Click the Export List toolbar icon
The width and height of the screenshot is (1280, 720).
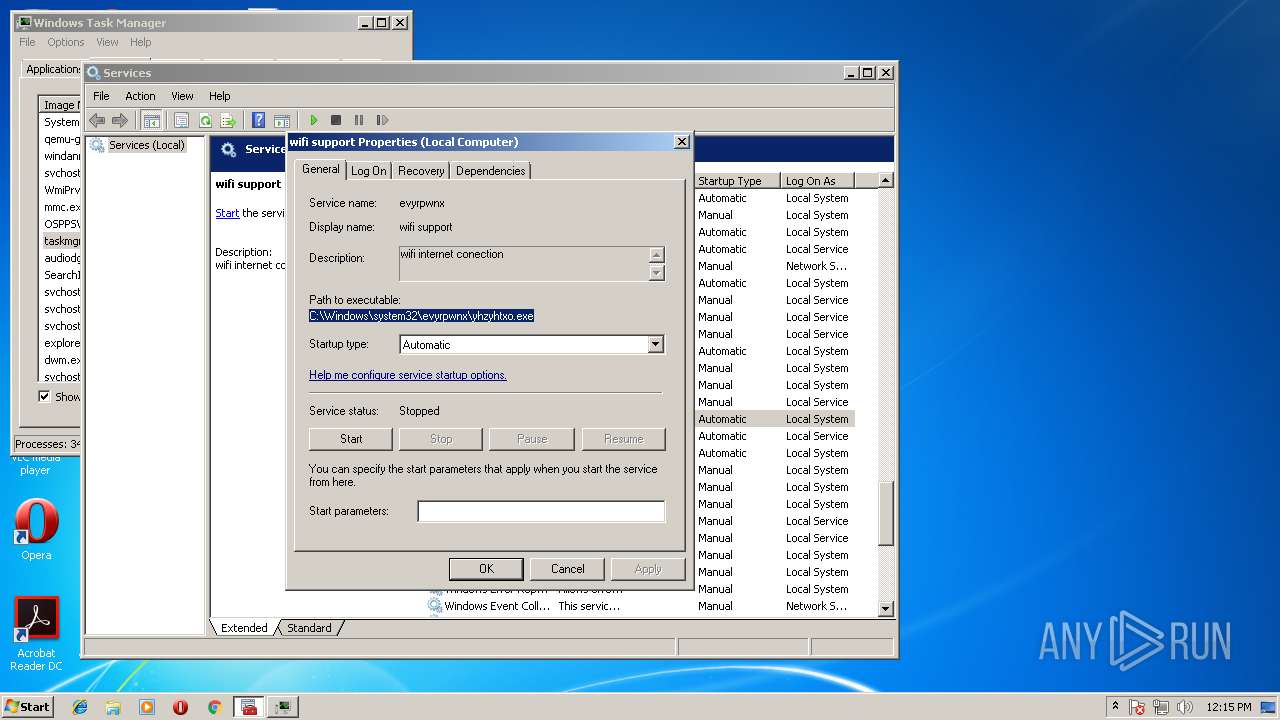pos(228,120)
